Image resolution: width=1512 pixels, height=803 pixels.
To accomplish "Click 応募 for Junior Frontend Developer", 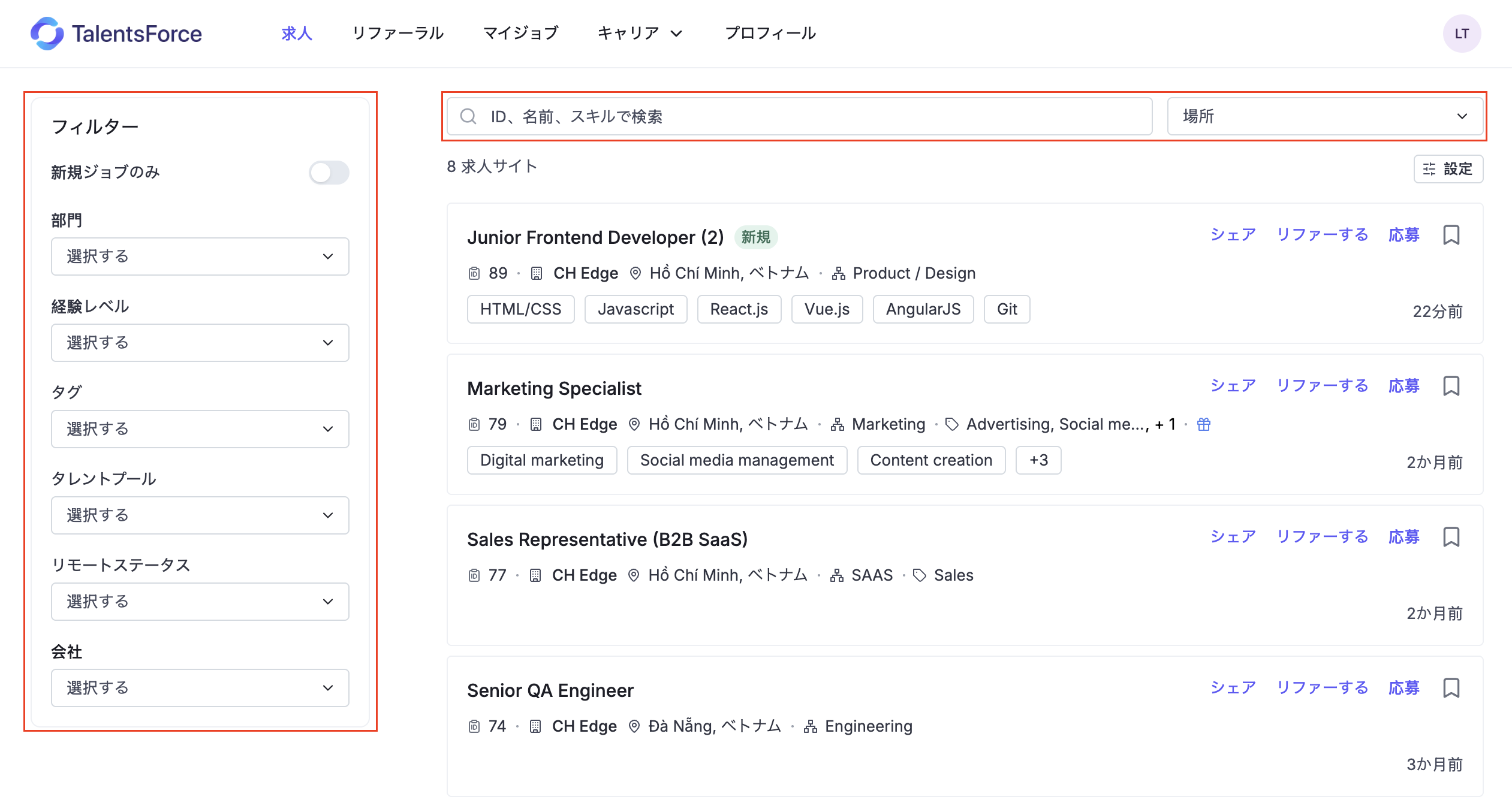I will coord(1403,235).
